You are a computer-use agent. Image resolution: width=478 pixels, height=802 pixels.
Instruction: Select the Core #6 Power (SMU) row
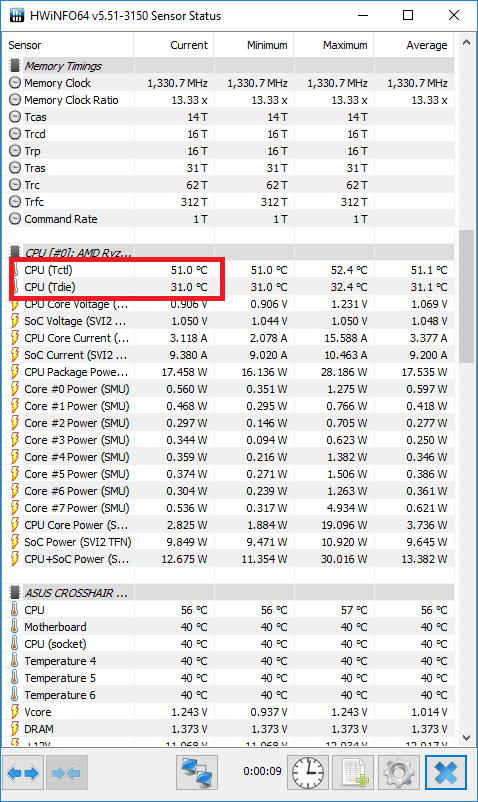coord(229,491)
